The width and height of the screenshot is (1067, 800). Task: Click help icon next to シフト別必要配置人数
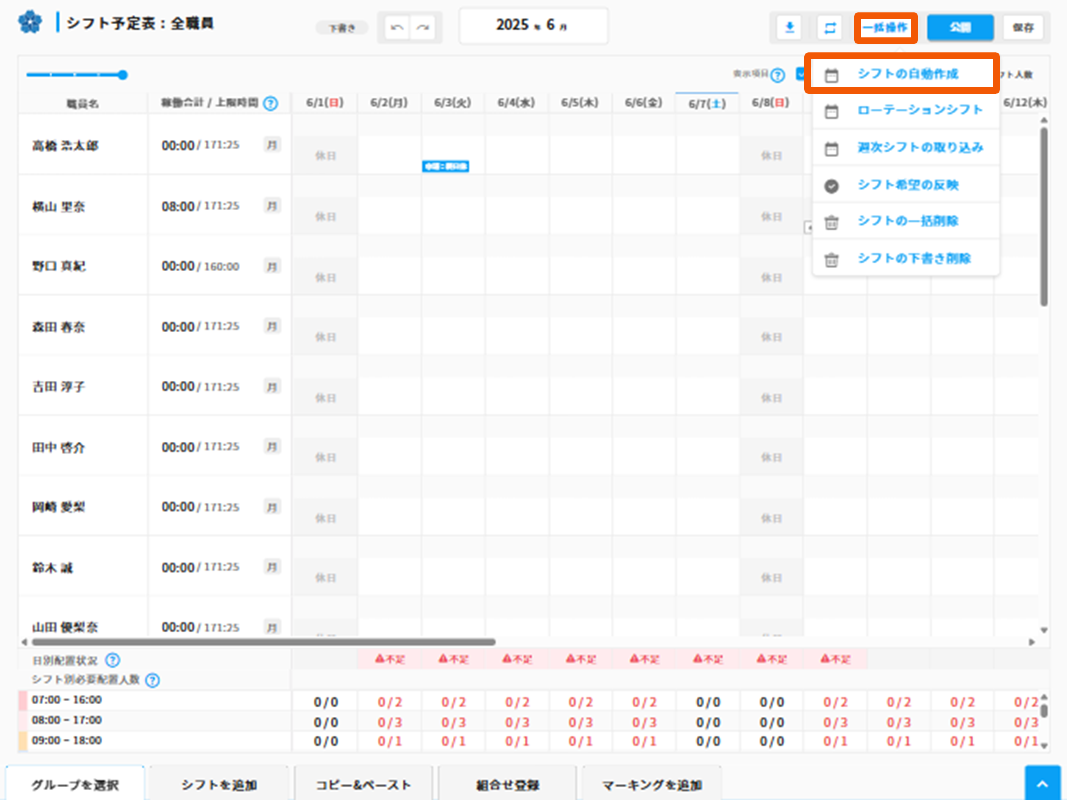(x=152, y=680)
